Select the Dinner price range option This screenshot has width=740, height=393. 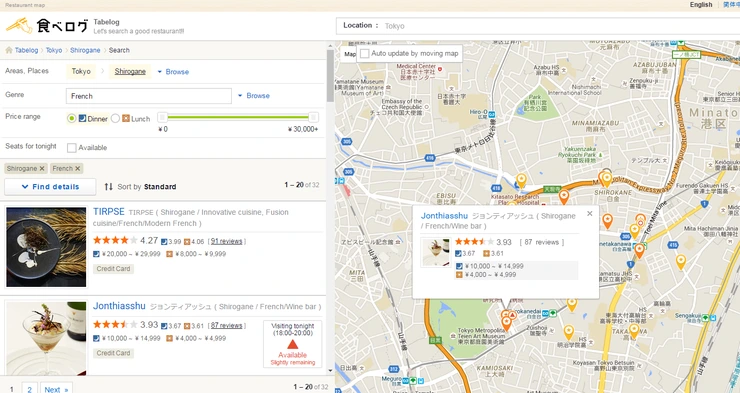71,118
